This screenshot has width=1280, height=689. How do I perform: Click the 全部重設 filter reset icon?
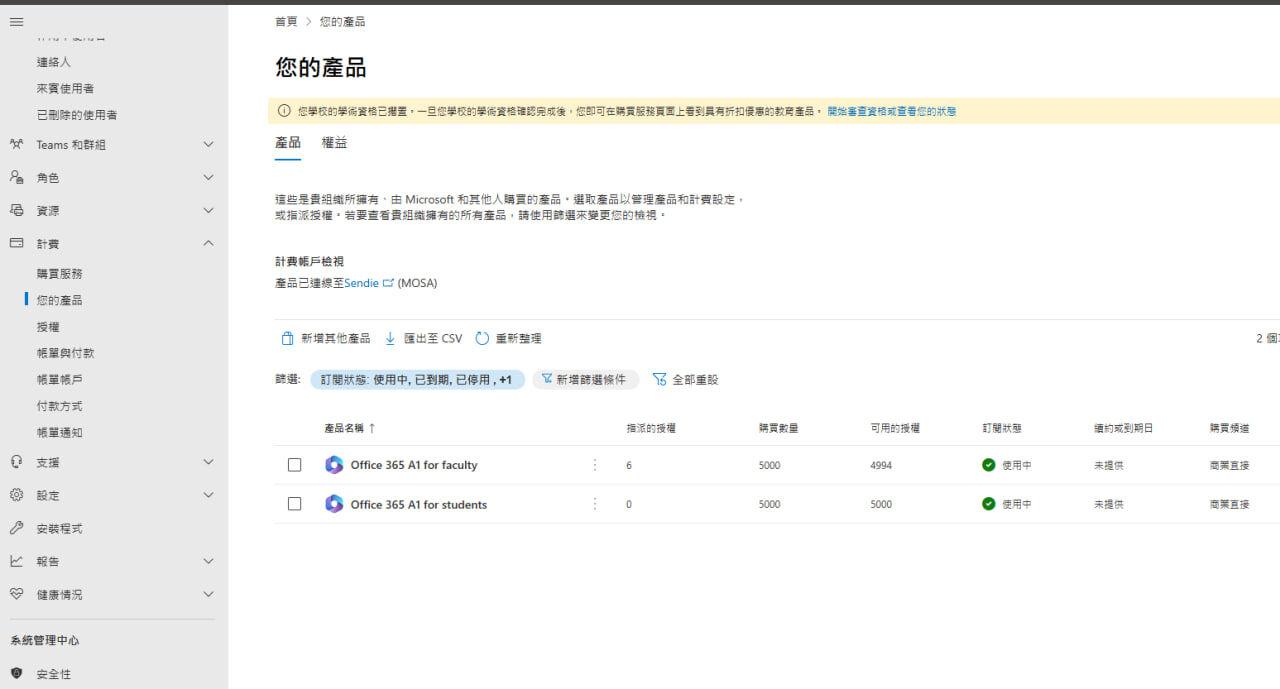point(659,380)
